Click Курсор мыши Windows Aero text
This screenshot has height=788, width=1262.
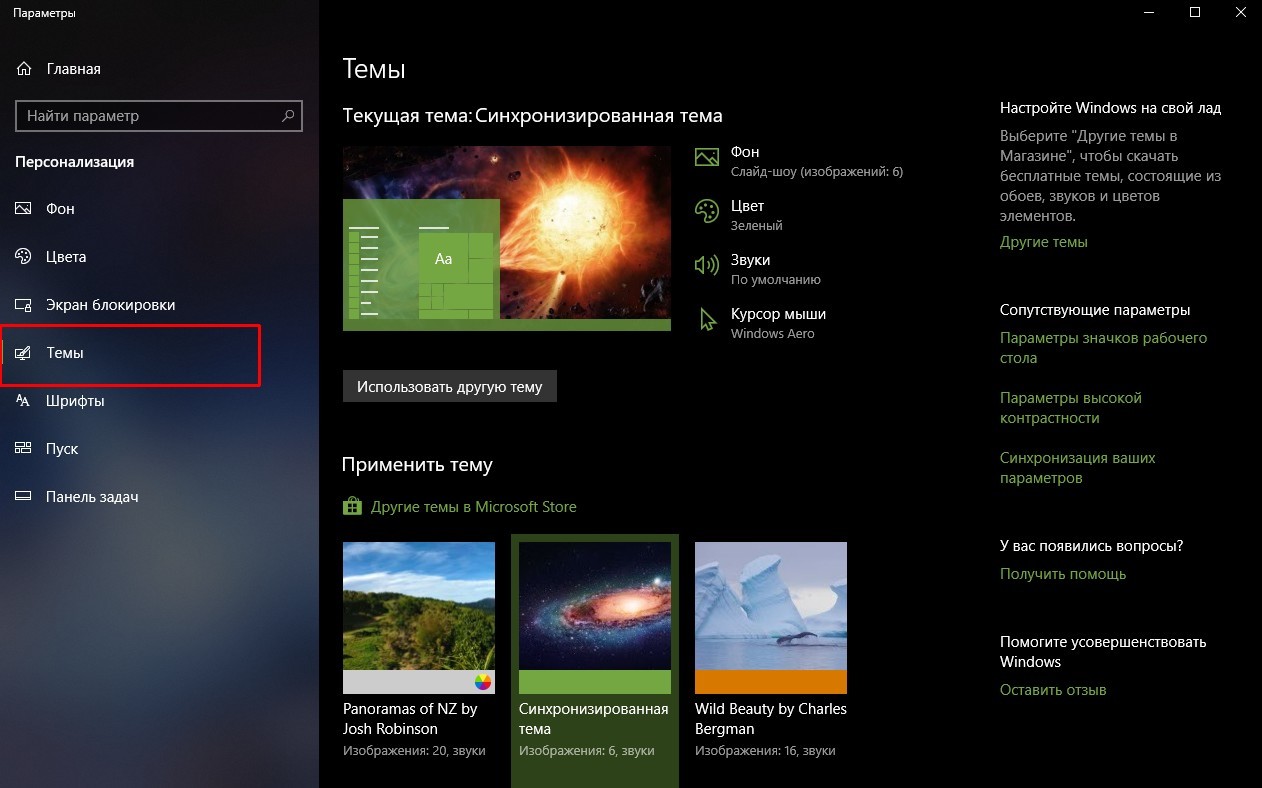pyautogui.click(x=778, y=323)
